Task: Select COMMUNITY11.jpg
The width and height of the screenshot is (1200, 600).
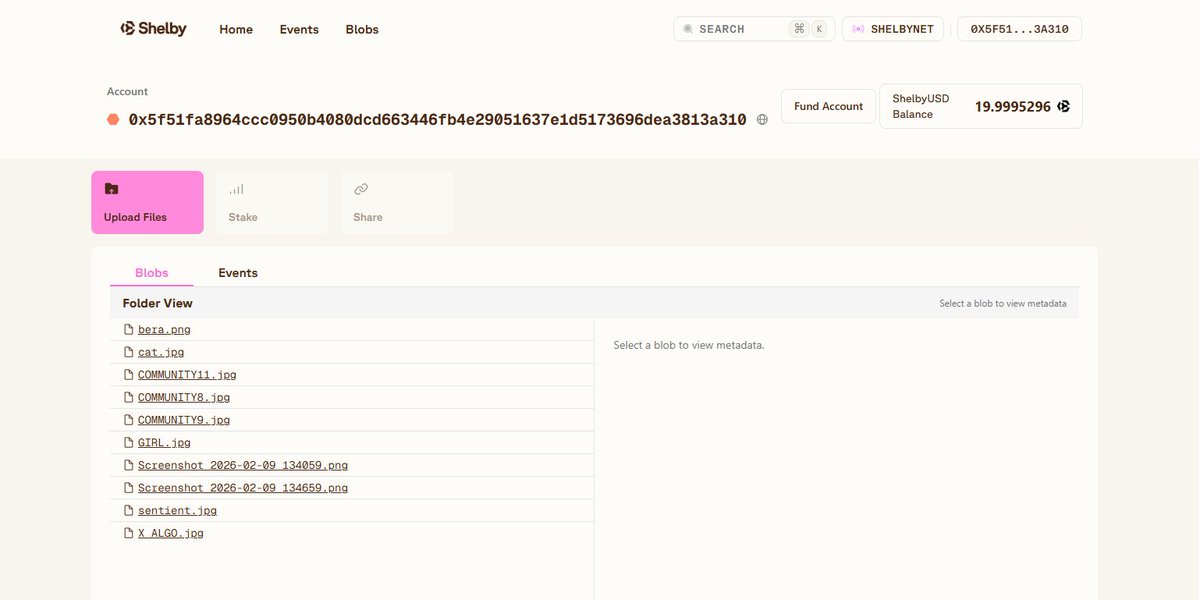Action: (187, 375)
